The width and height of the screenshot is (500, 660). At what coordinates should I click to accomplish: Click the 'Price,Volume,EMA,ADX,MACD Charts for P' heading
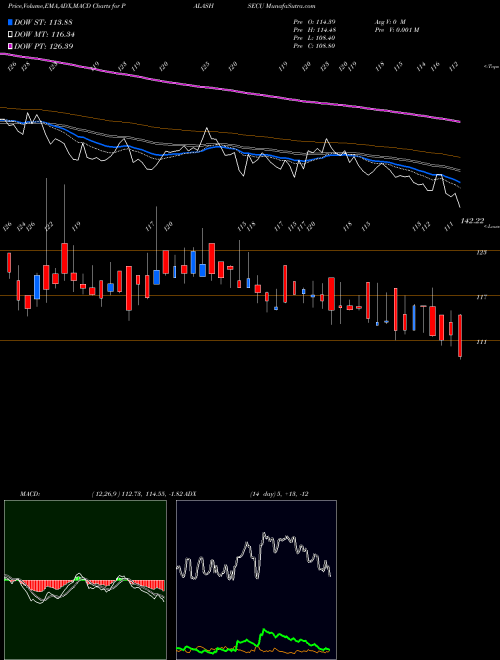66,6
